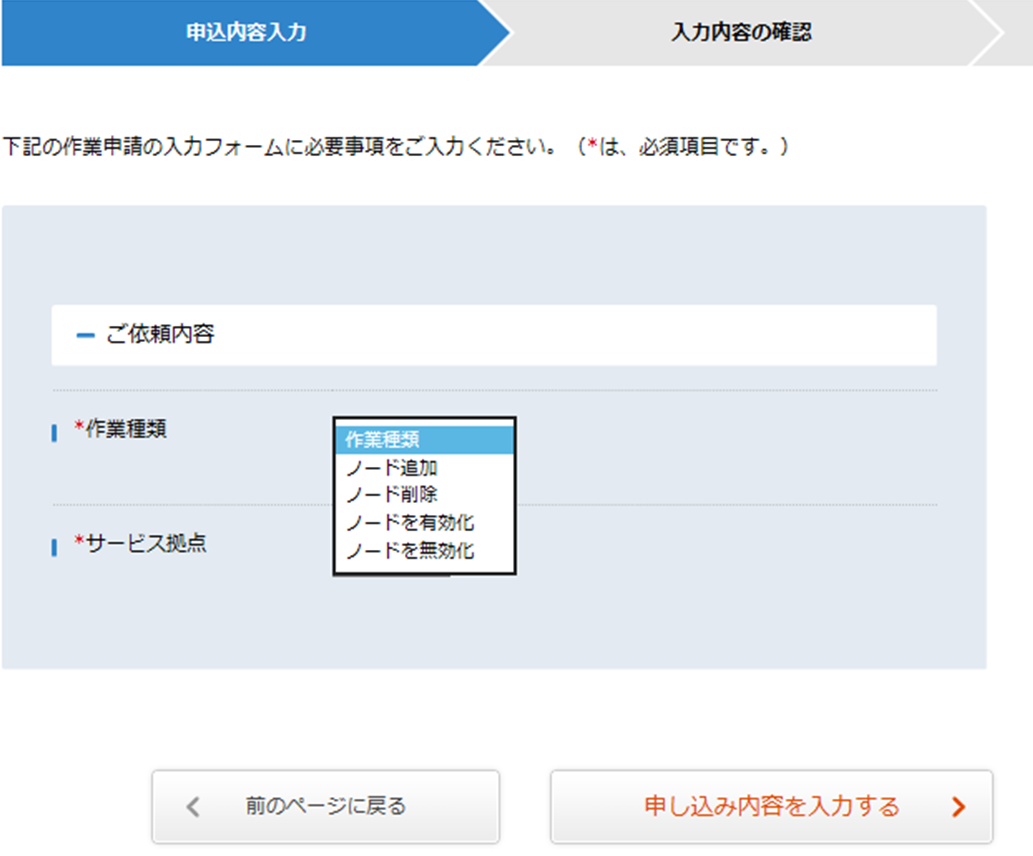This screenshot has width=1033, height=856.
Task: Click the orange right chevron icon
Action: [959, 807]
